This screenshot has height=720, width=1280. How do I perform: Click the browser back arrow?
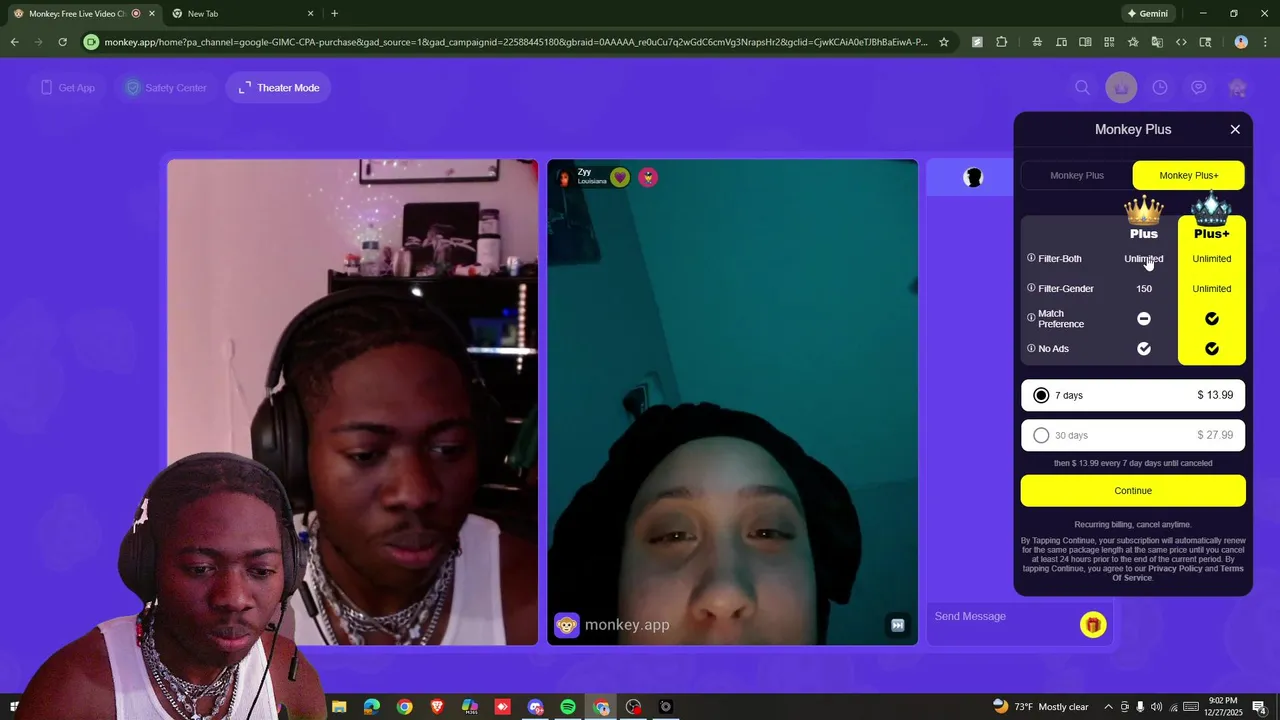click(x=15, y=42)
